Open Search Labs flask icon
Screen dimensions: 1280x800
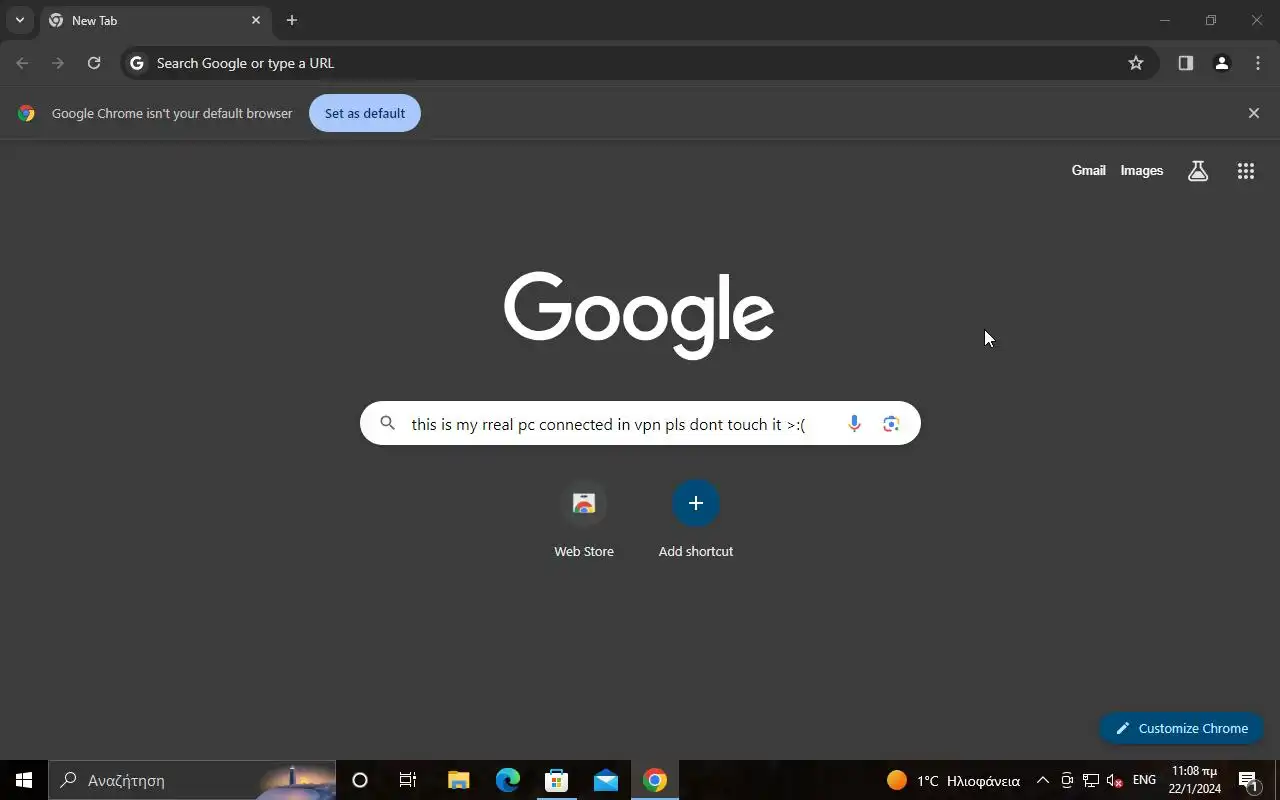1198,171
